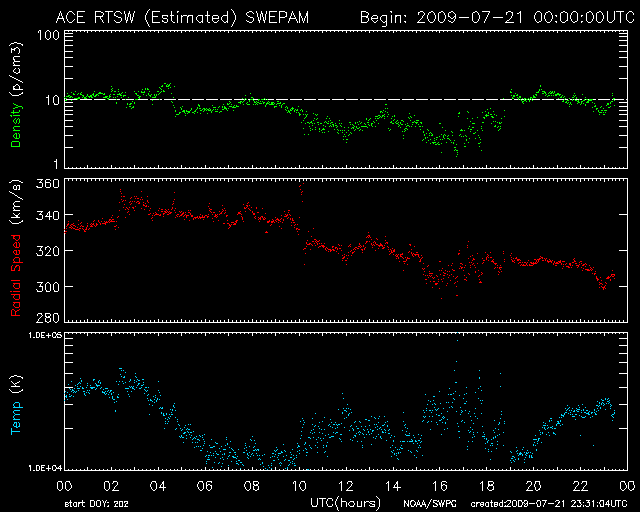640x512 pixels.
Task: Click the density axis value '100'
Action: [x=48, y=35]
